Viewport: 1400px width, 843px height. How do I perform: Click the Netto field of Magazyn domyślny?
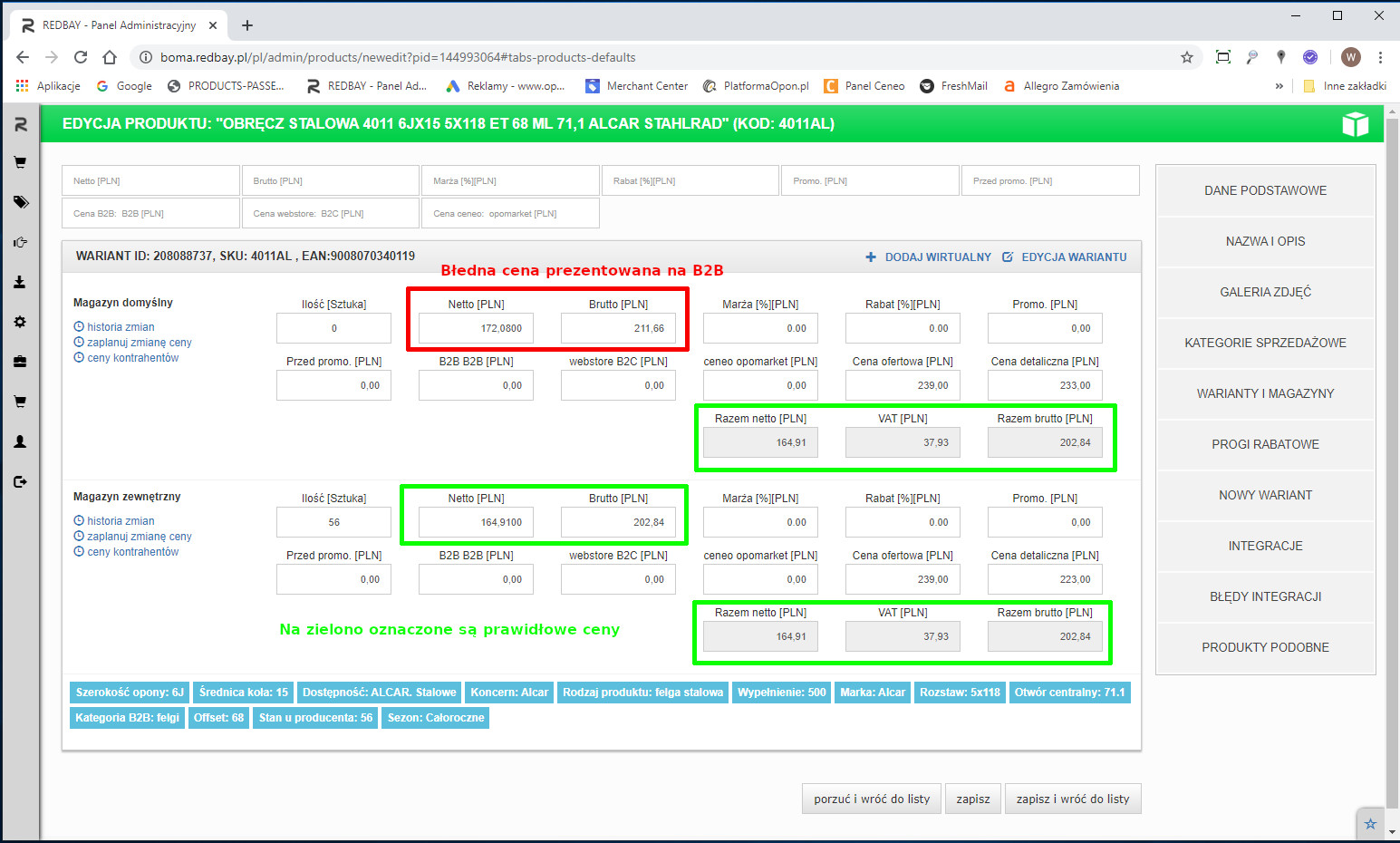point(476,328)
